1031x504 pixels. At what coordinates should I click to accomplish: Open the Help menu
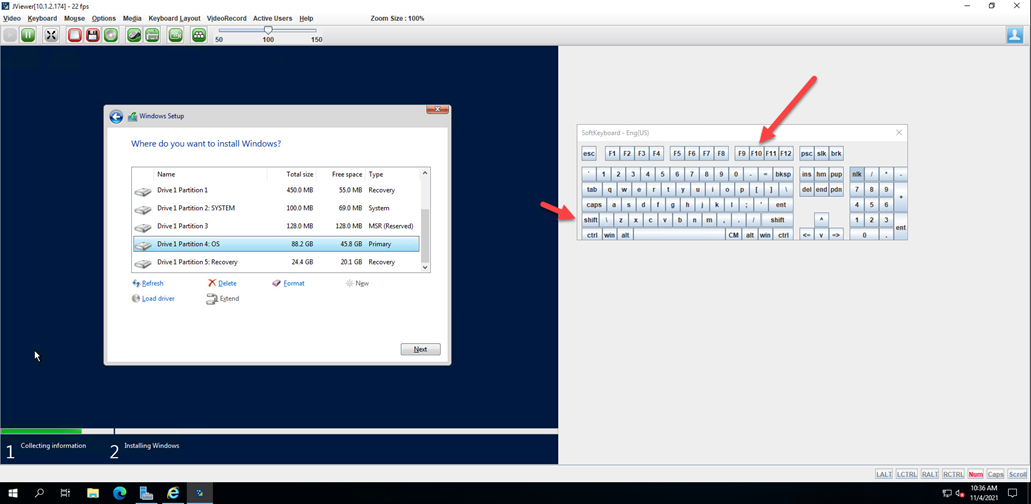point(306,18)
